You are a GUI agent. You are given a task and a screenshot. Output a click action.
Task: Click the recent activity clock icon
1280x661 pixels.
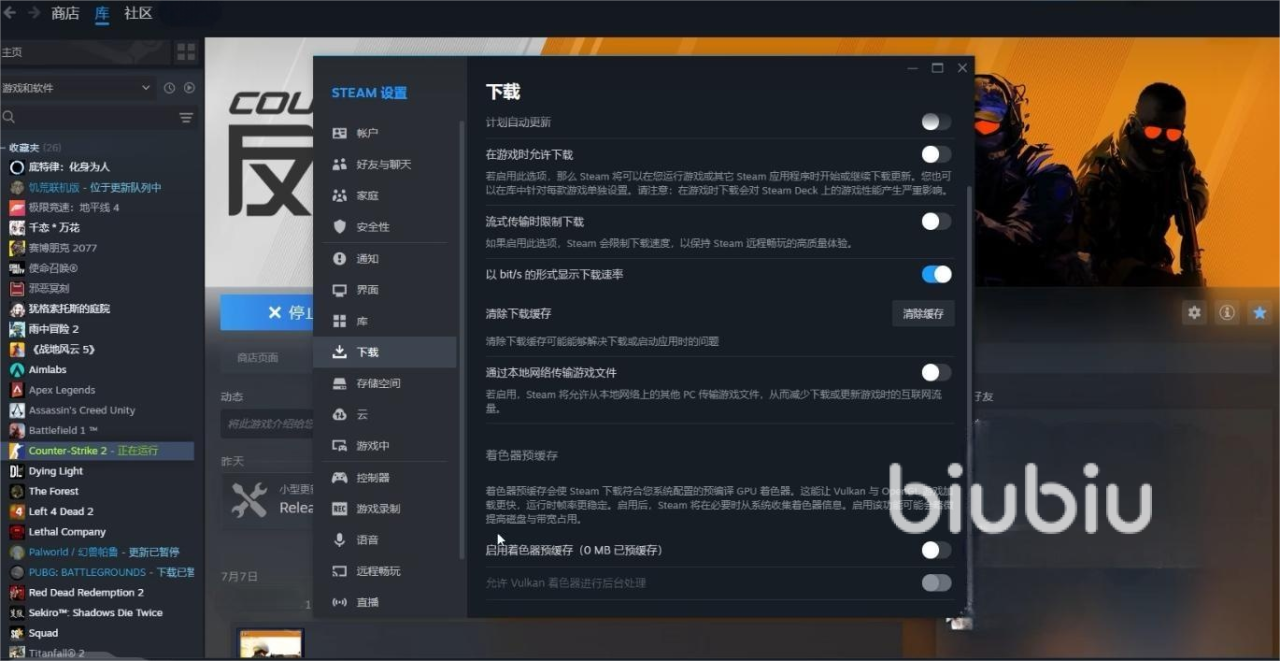coord(170,88)
